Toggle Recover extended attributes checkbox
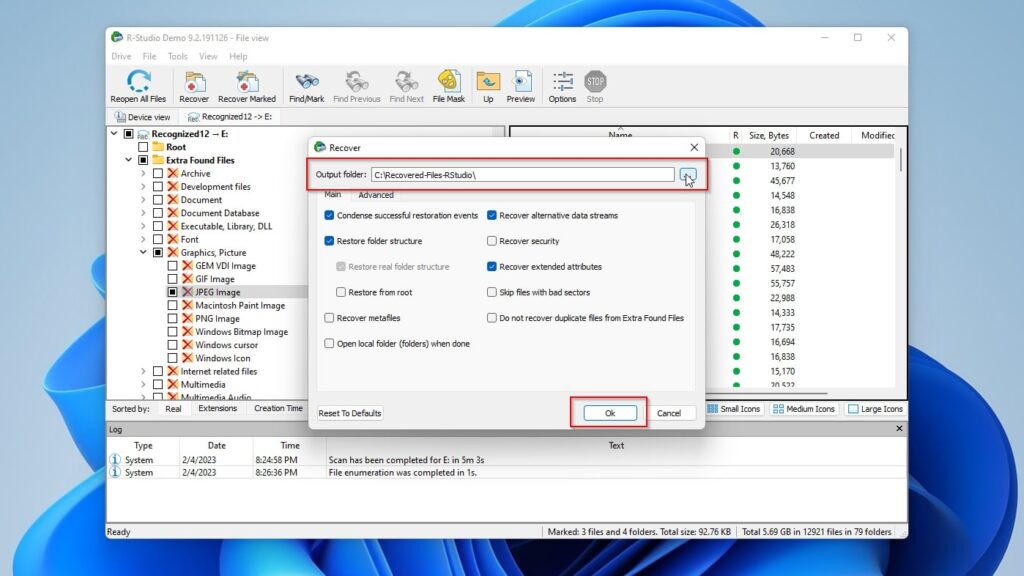 coord(492,266)
